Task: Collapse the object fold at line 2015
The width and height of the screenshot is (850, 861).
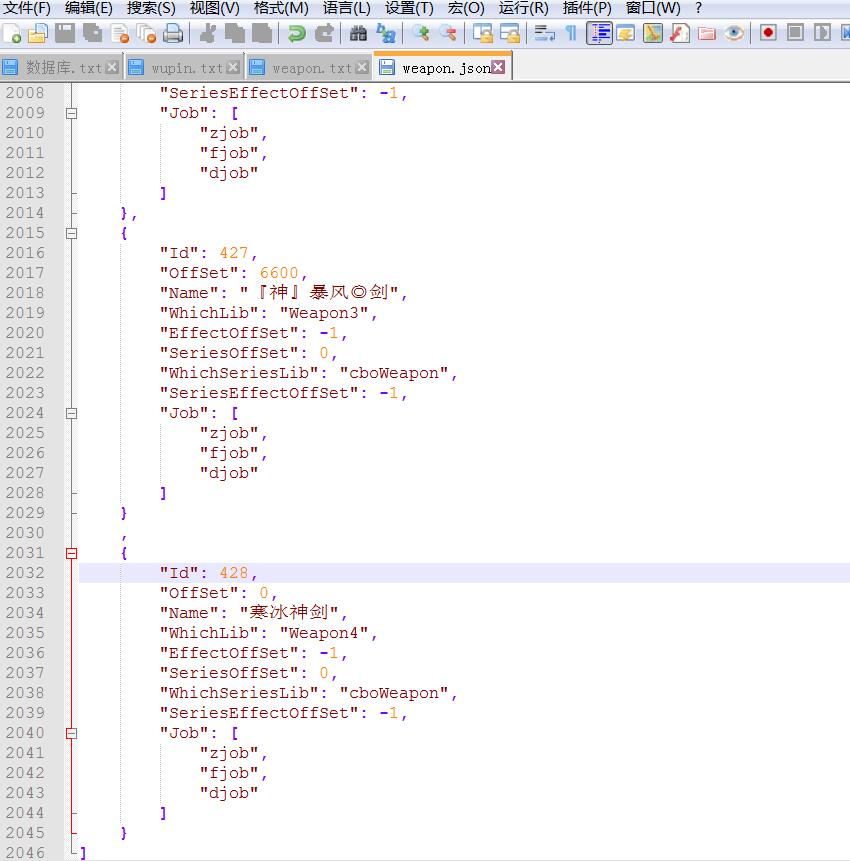Action: click(x=71, y=233)
